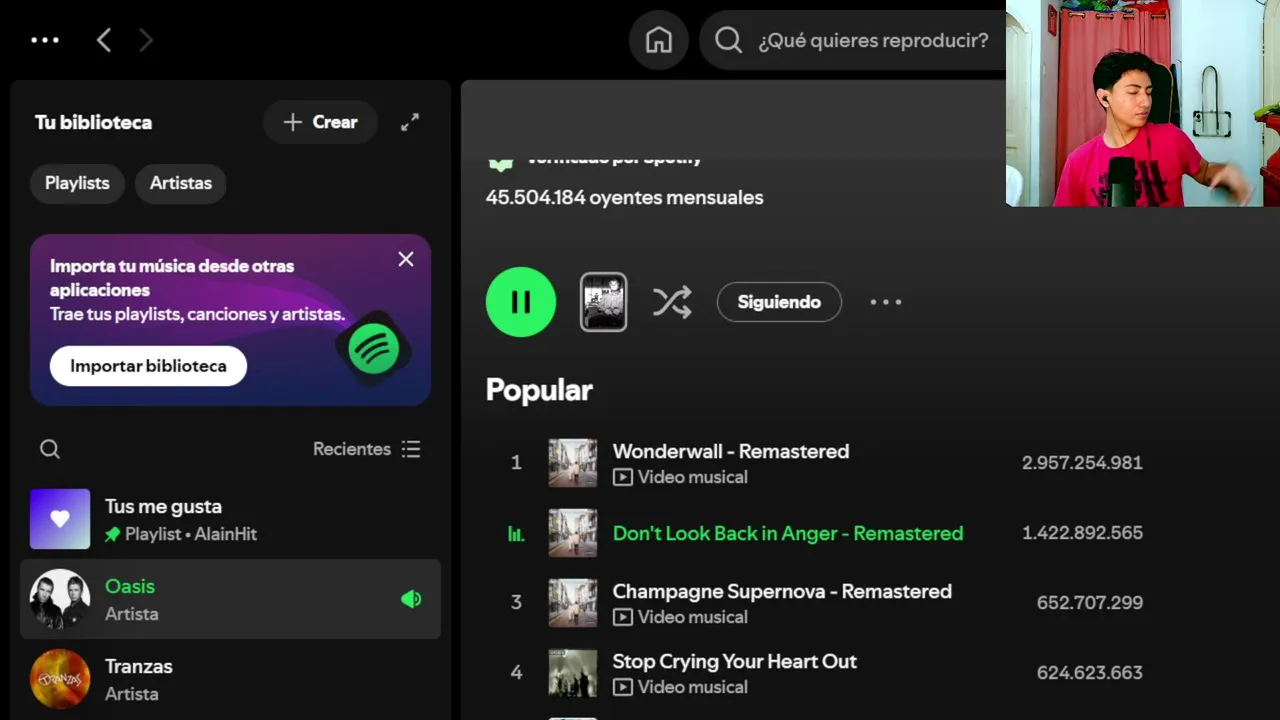Select 'Playlist • AlainHit' subtitle text
Viewport: 1280px width, 720px height.
click(191, 534)
